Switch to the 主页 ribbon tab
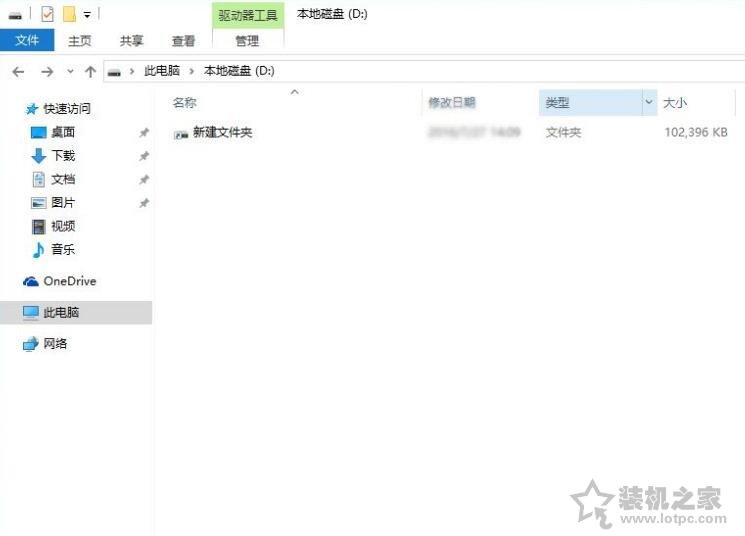The height and width of the screenshot is (536, 745). click(x=79, y=41)
